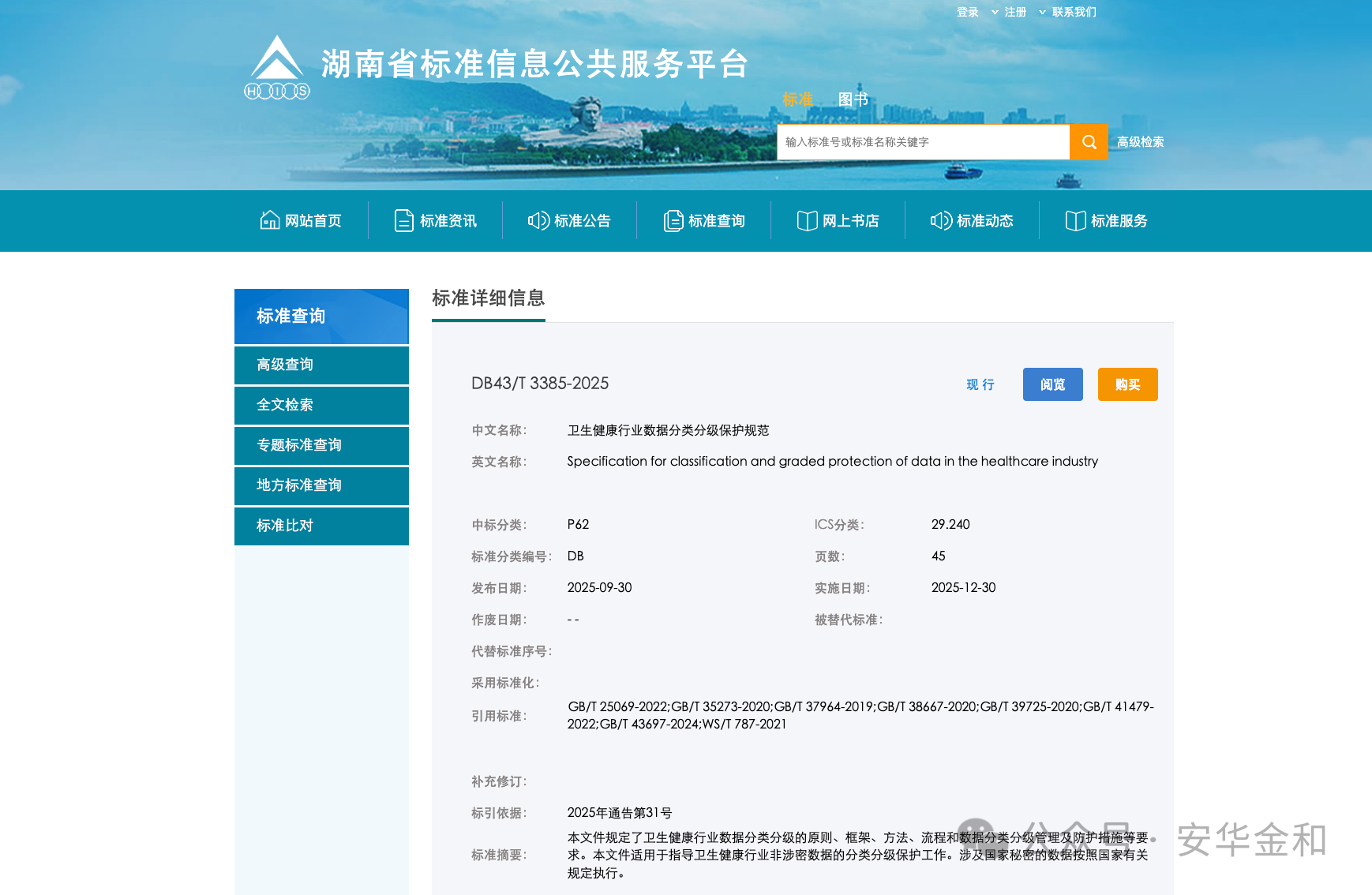Click the ICS分类 value 29.240
This screenshot has width=1372, height=895.
pos(950,525)
